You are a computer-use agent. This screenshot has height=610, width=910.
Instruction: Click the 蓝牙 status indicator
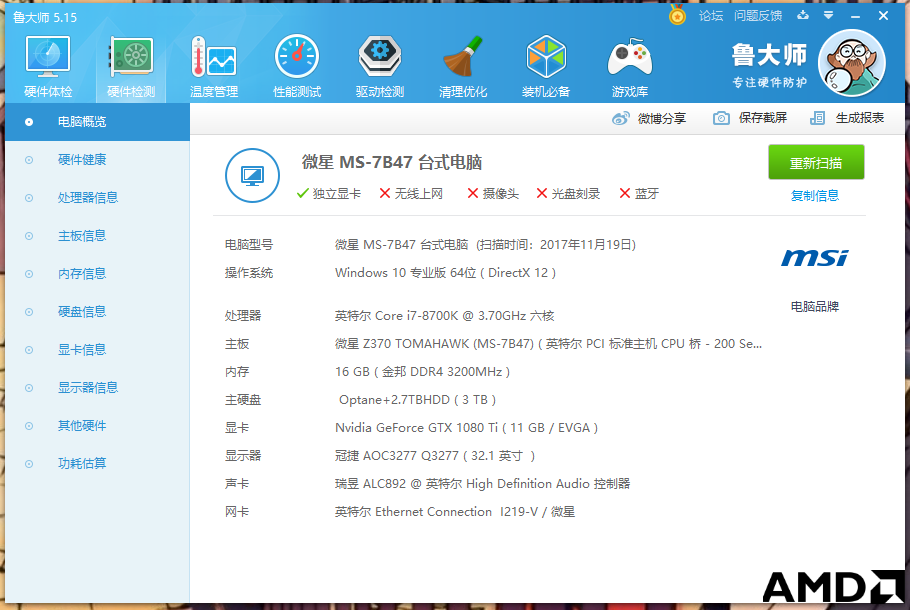coord(639,194)
